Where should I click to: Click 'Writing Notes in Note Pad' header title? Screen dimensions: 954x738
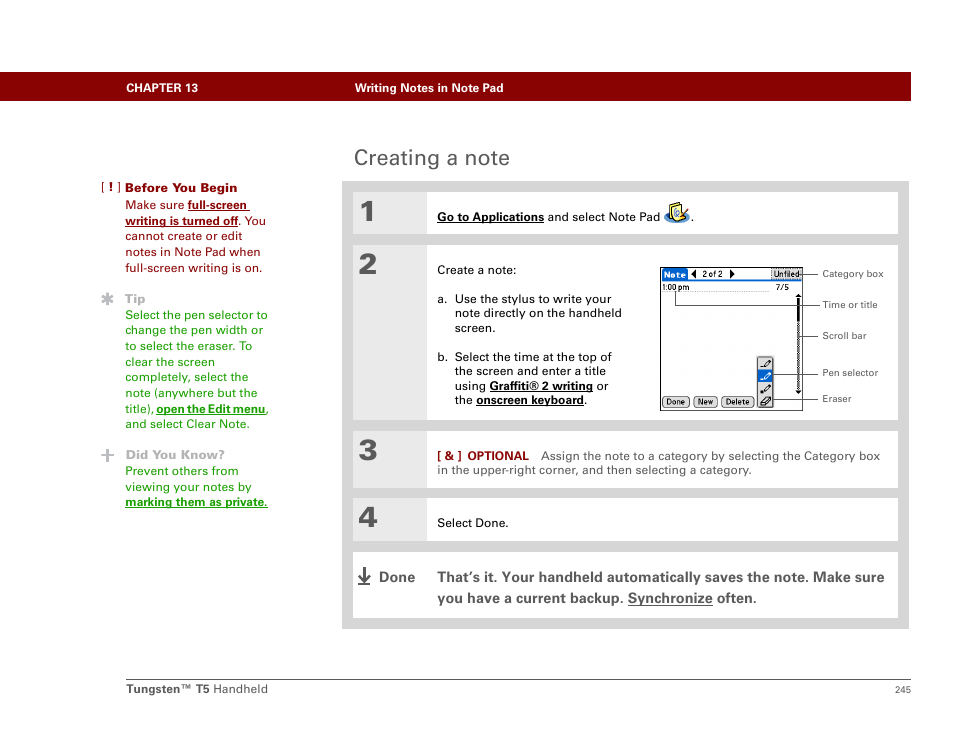click(x=429, y=88)
